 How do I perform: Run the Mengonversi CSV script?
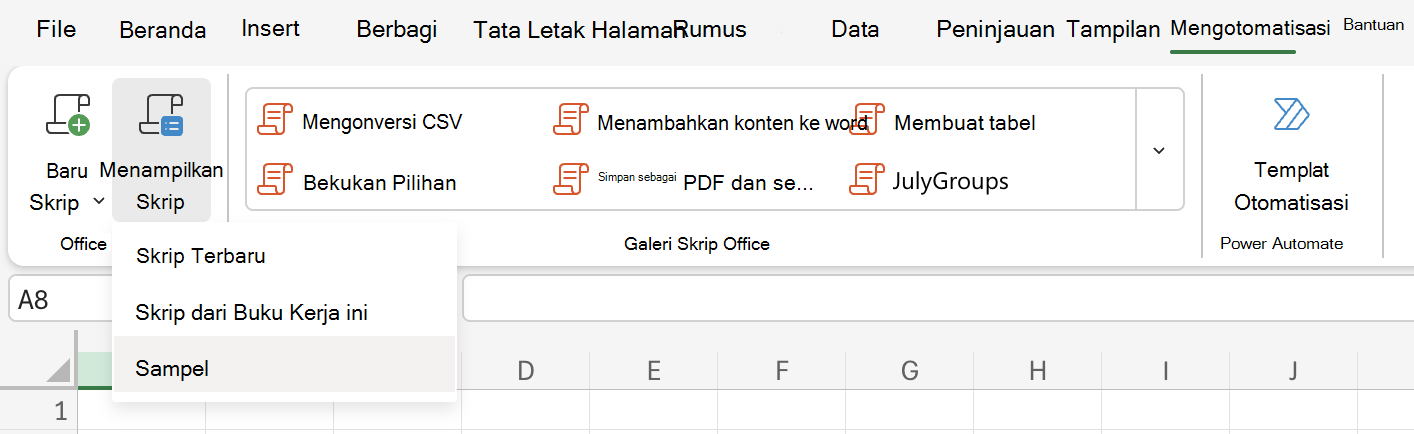pos(360,122)
